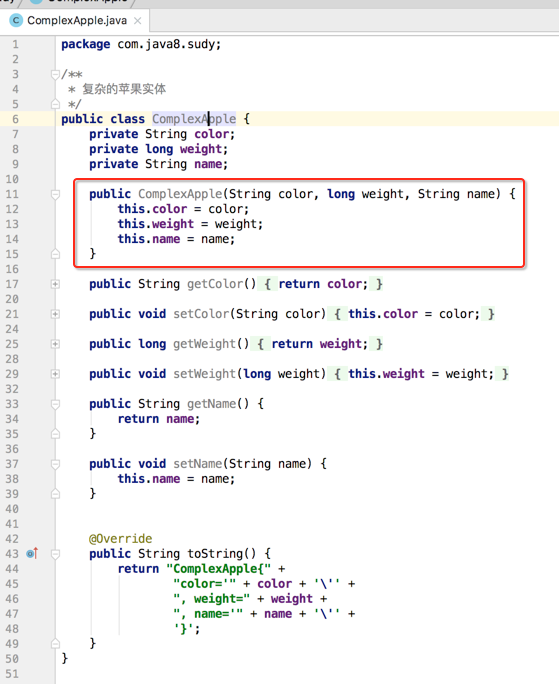This screenshot has width=559, height=684.
Task: Collapse the getName method at line 33
Action: (55, 404)
